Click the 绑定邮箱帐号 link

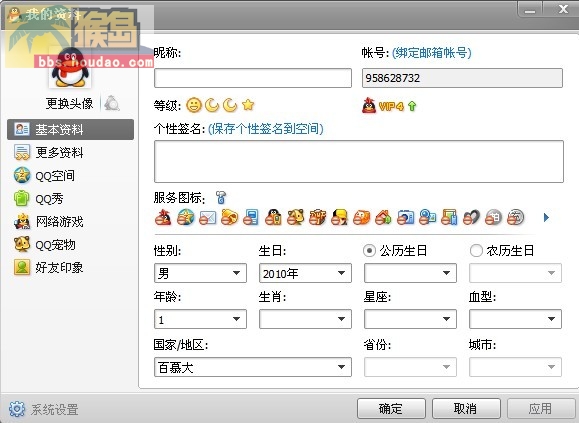click(431, 53)
